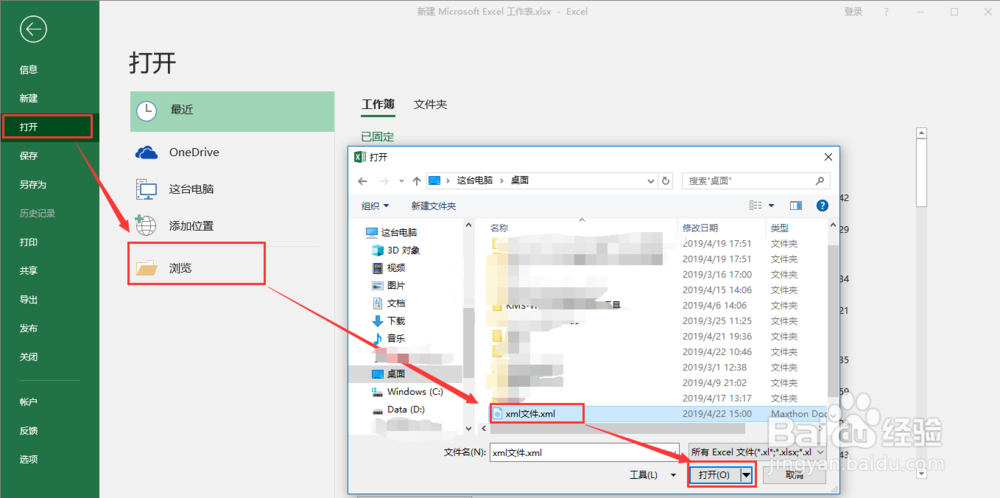Click the file list vertical scrollbar

[832, 323]
